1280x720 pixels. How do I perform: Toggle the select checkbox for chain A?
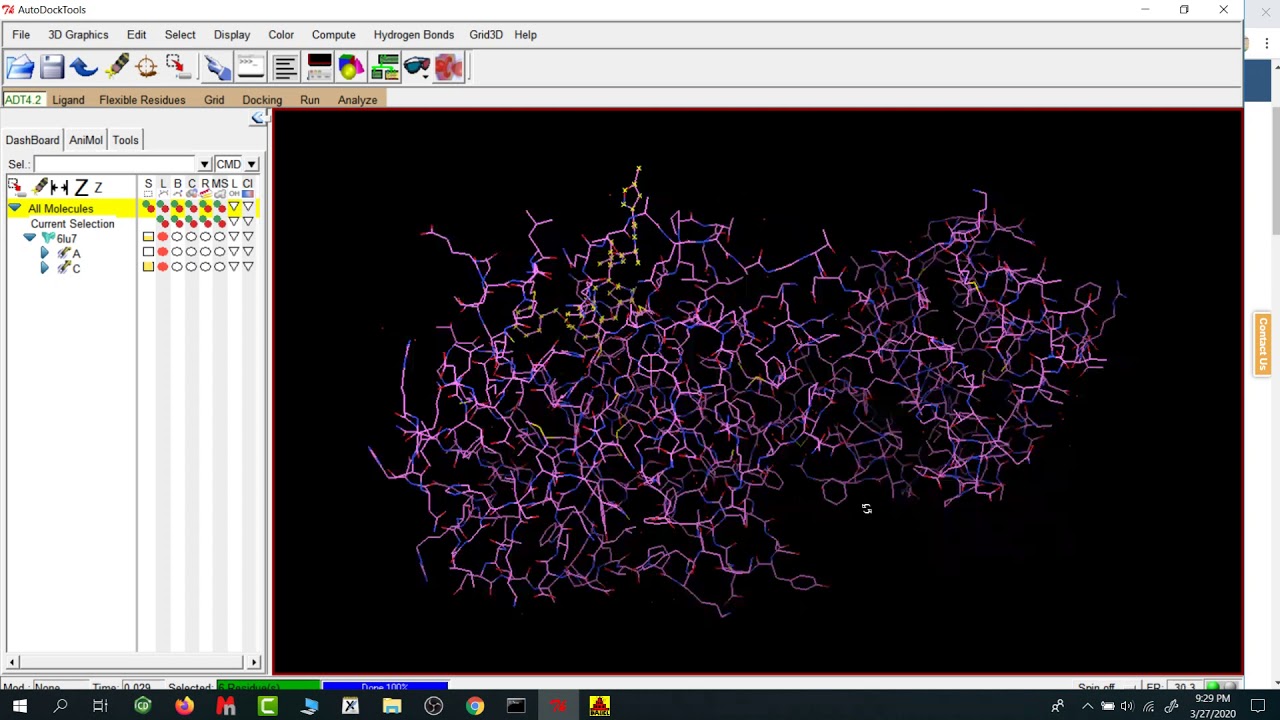tap(148, 252)
